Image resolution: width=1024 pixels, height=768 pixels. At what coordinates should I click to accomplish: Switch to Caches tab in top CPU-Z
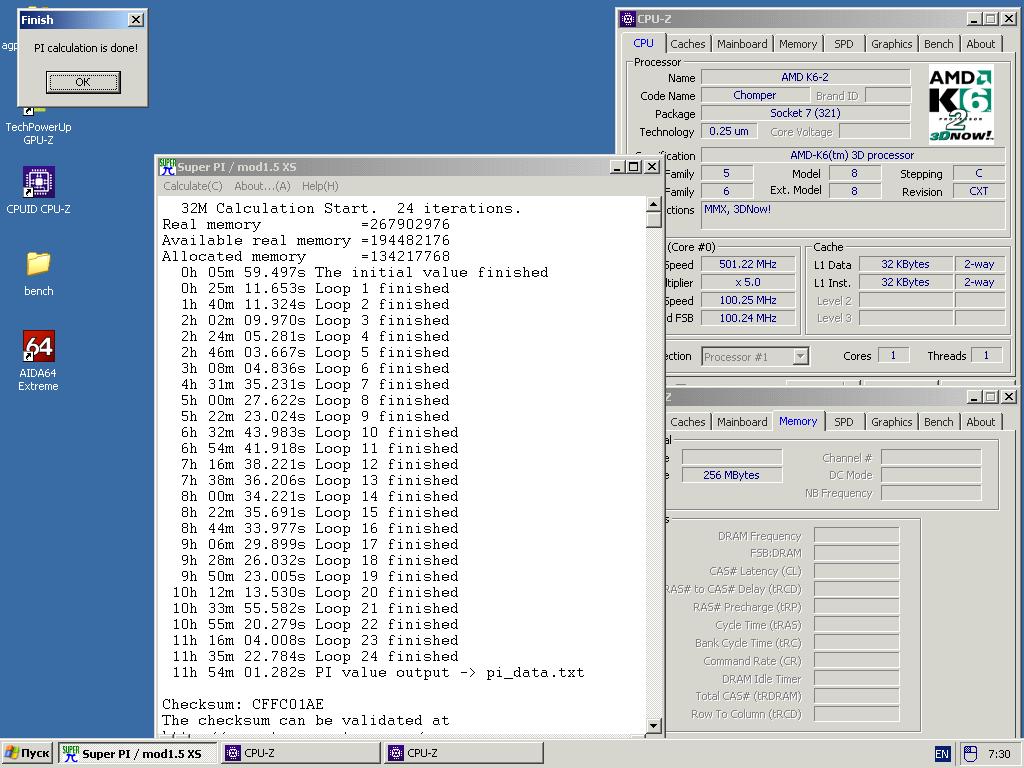point(688,44)
